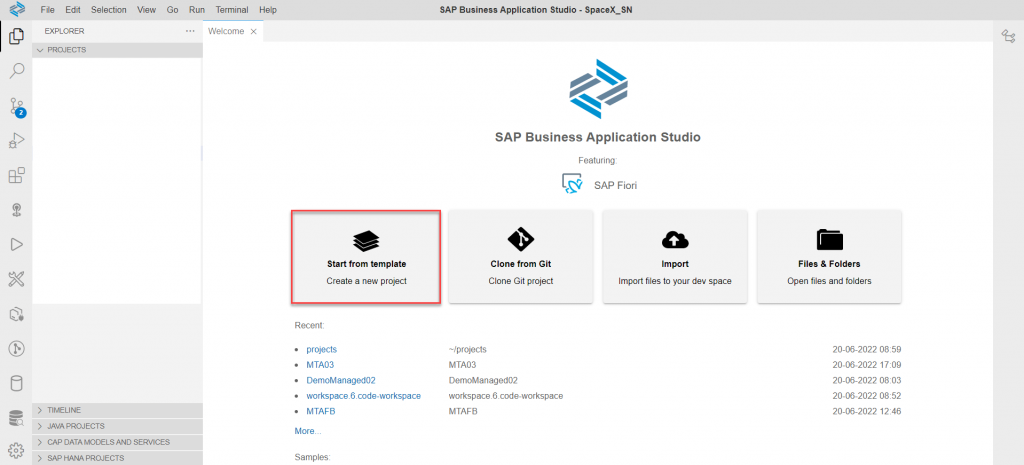
Task: Click the cloud upload Import icon
Action: coord(675,240)
